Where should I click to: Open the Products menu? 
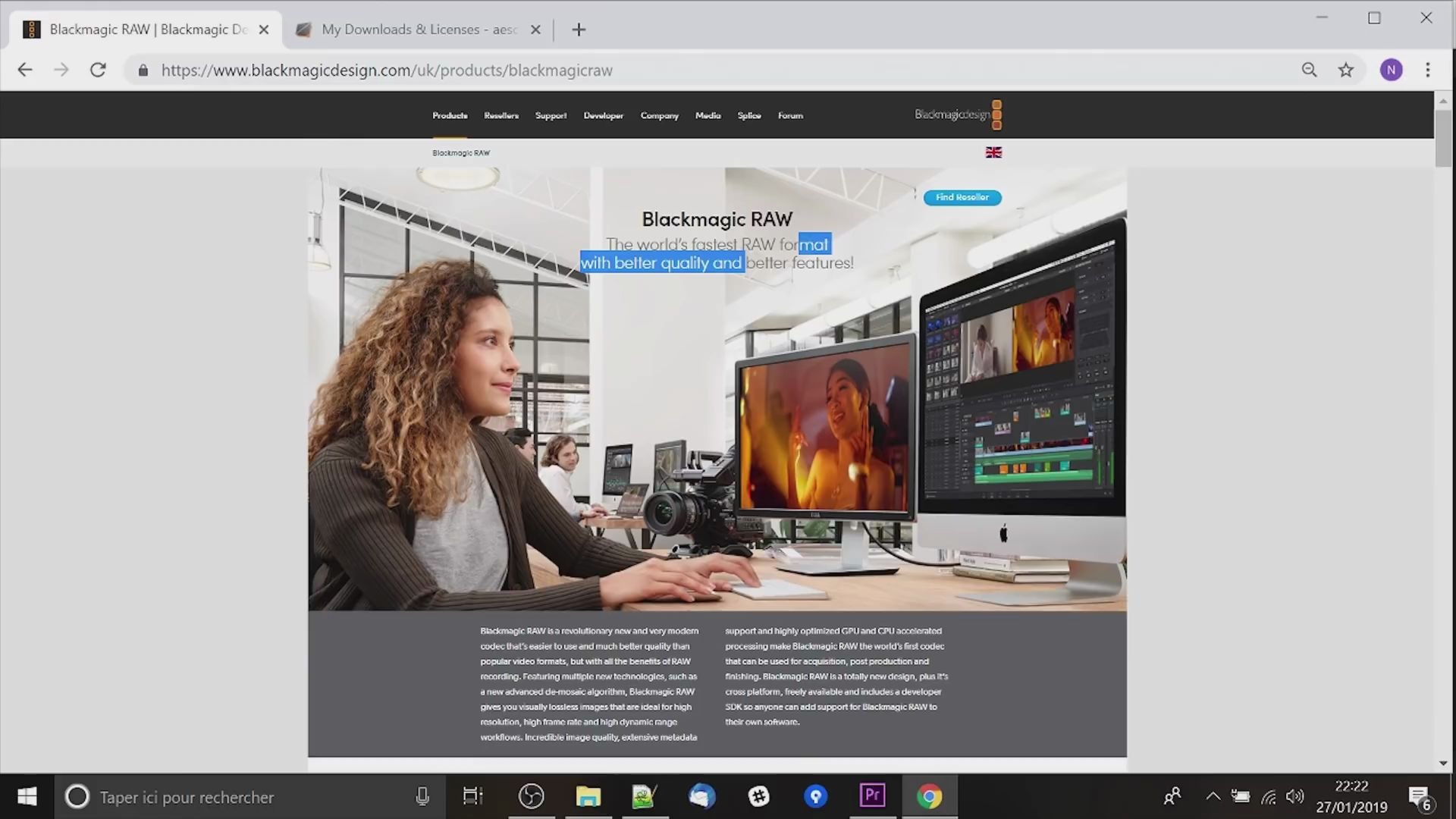point(450,115)
